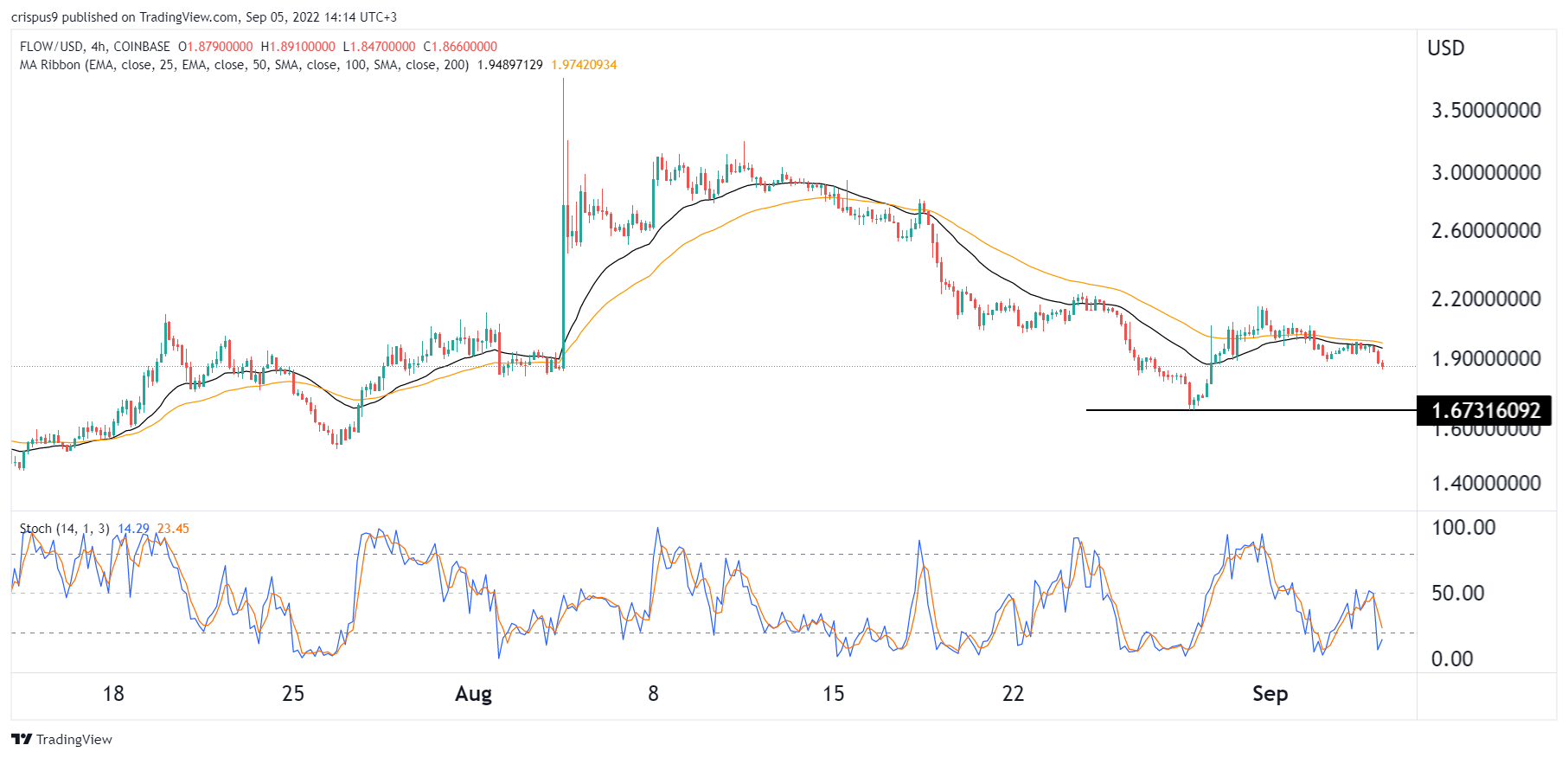Click the 0.00 stochastic axis label
This screenshot has height=758, width=1568.
(1452, 659)
